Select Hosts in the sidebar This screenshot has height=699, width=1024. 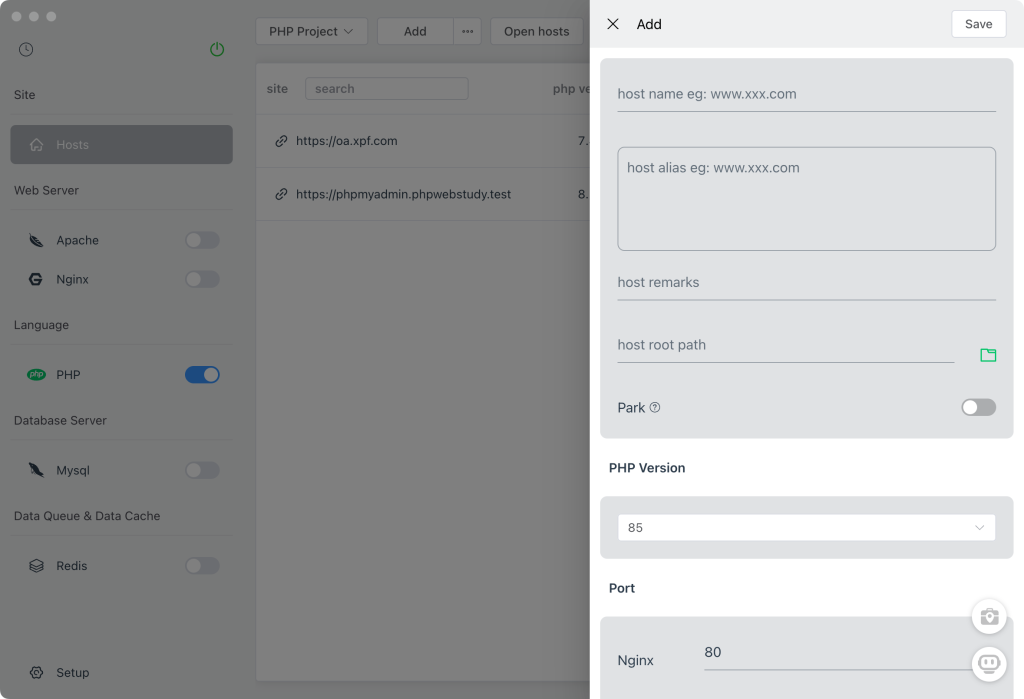(x=121, y=144)
